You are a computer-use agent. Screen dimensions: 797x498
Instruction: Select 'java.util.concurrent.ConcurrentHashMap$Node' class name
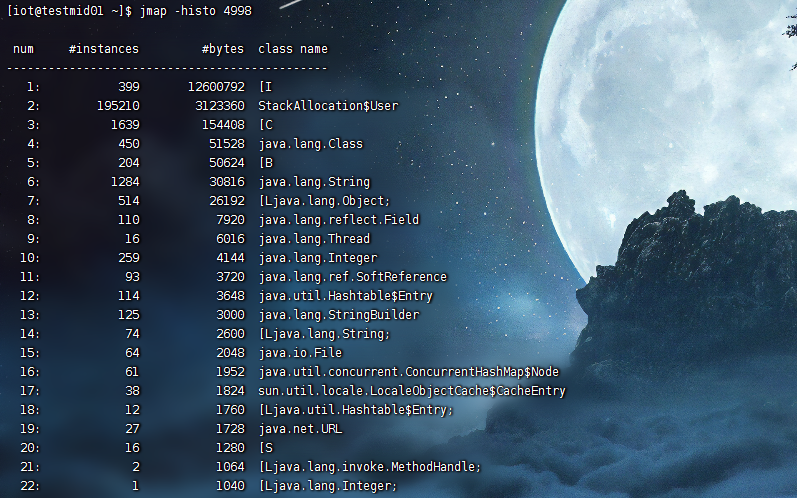coord(409,371)
